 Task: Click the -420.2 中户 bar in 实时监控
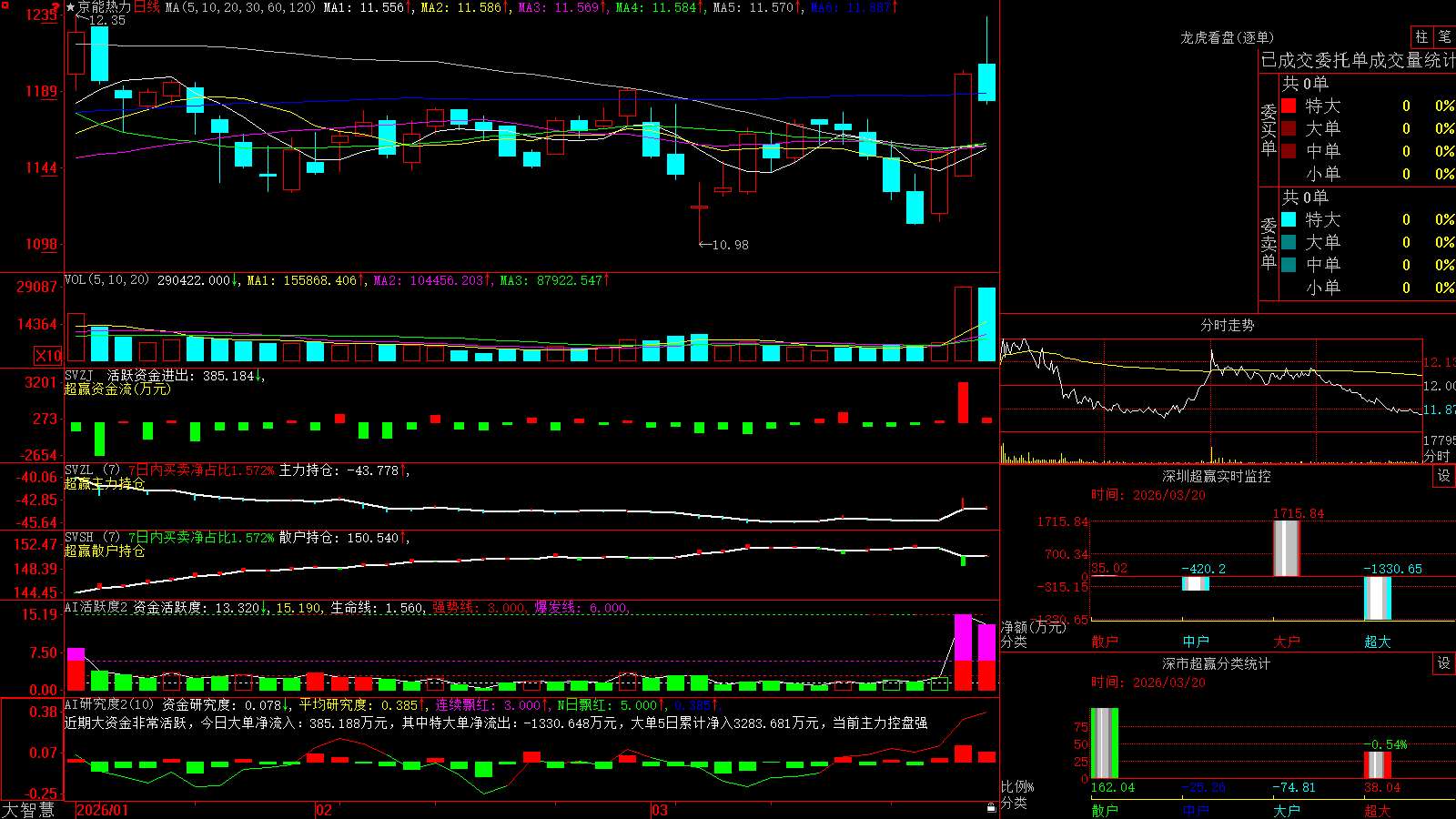pyautogui.click(x=1195, y=583)
